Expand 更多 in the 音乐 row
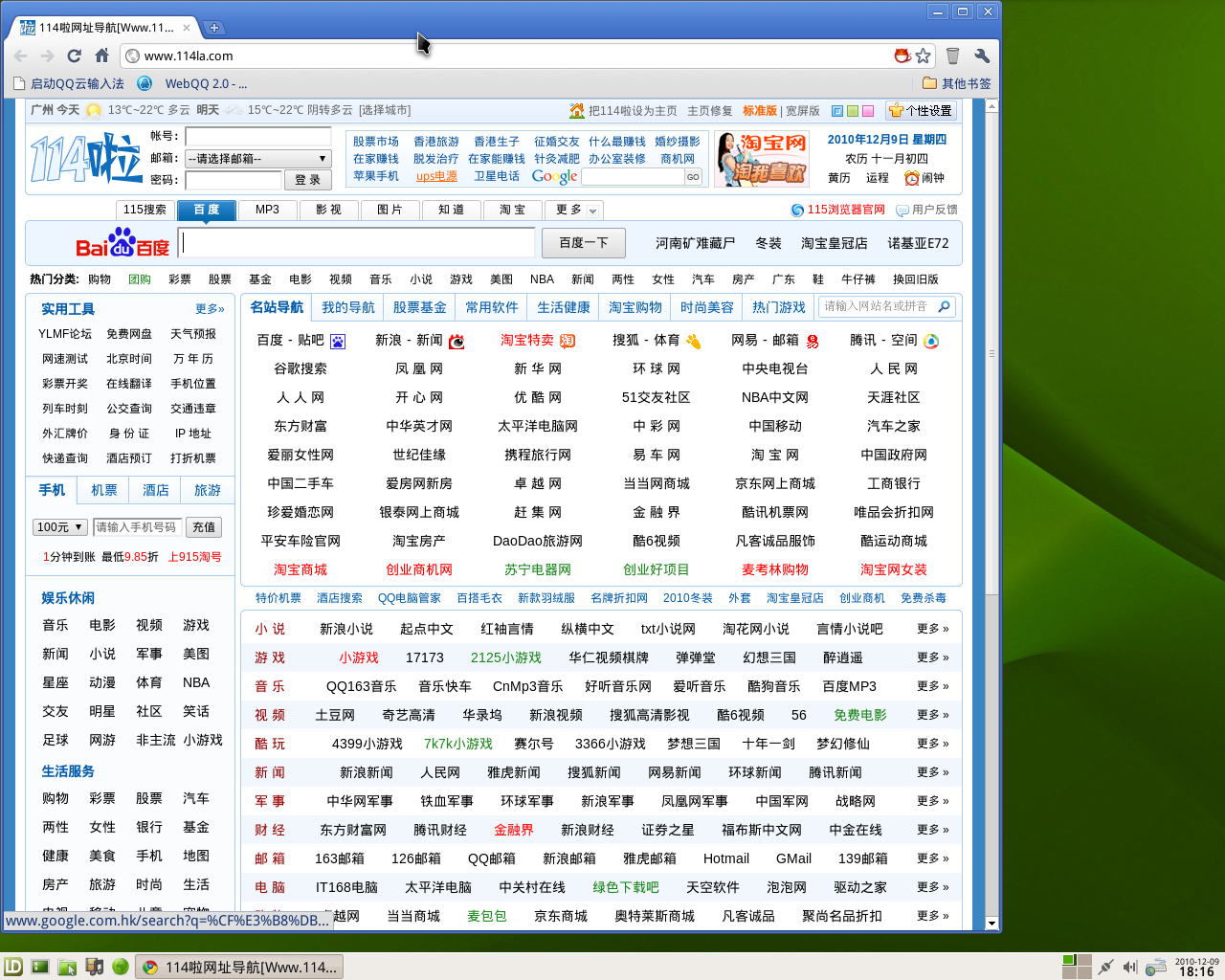The image size is (1225, 980). 932,686
